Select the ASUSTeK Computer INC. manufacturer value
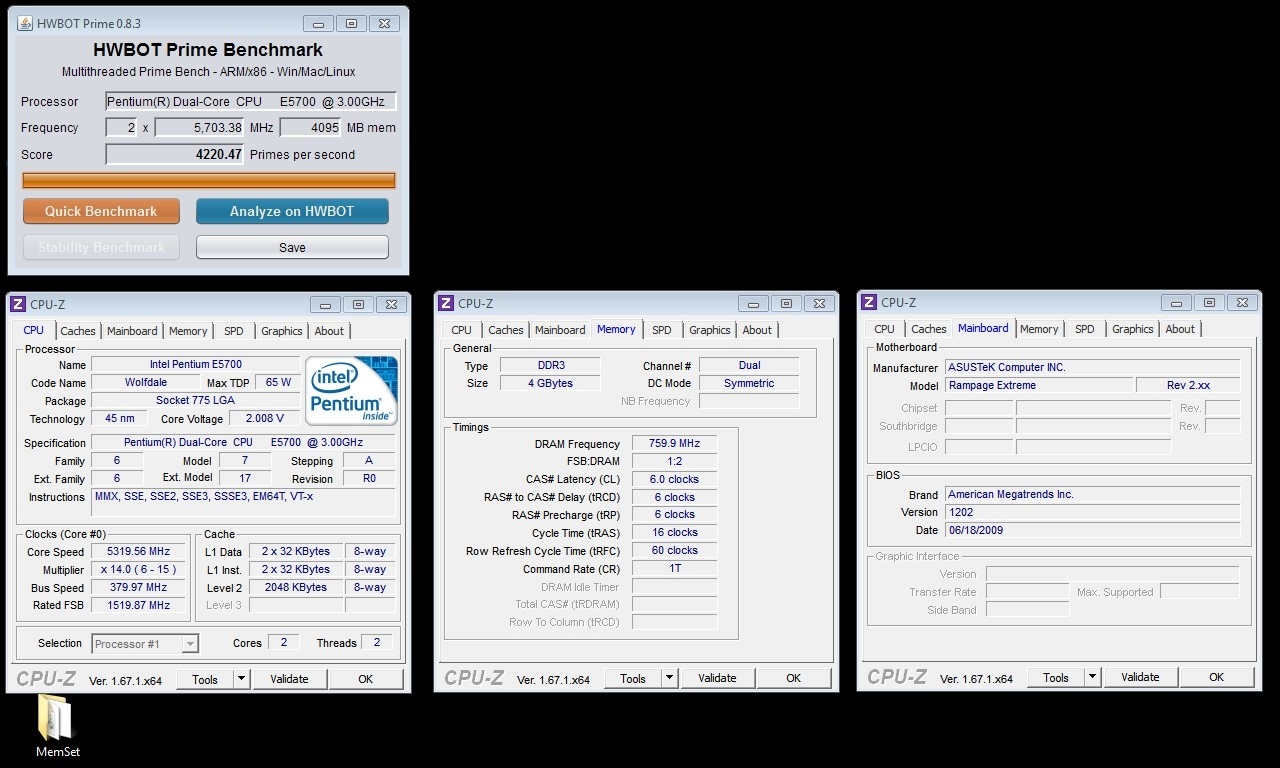This screenshot has width=1280, height=768. pyautogui.click(x=1093, y=367)
